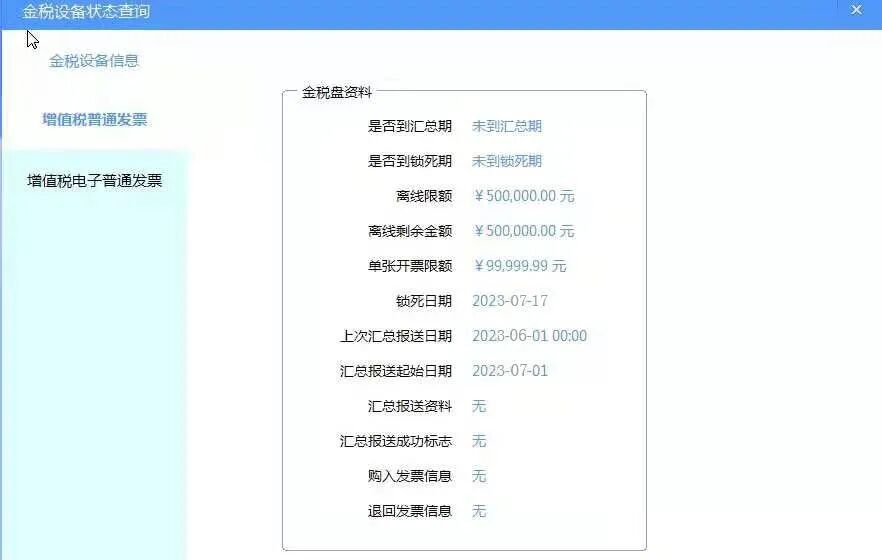Screen dimensions: 882x560
Task: Click the 是否到汇总期 label
Action: tap(410, 126)
